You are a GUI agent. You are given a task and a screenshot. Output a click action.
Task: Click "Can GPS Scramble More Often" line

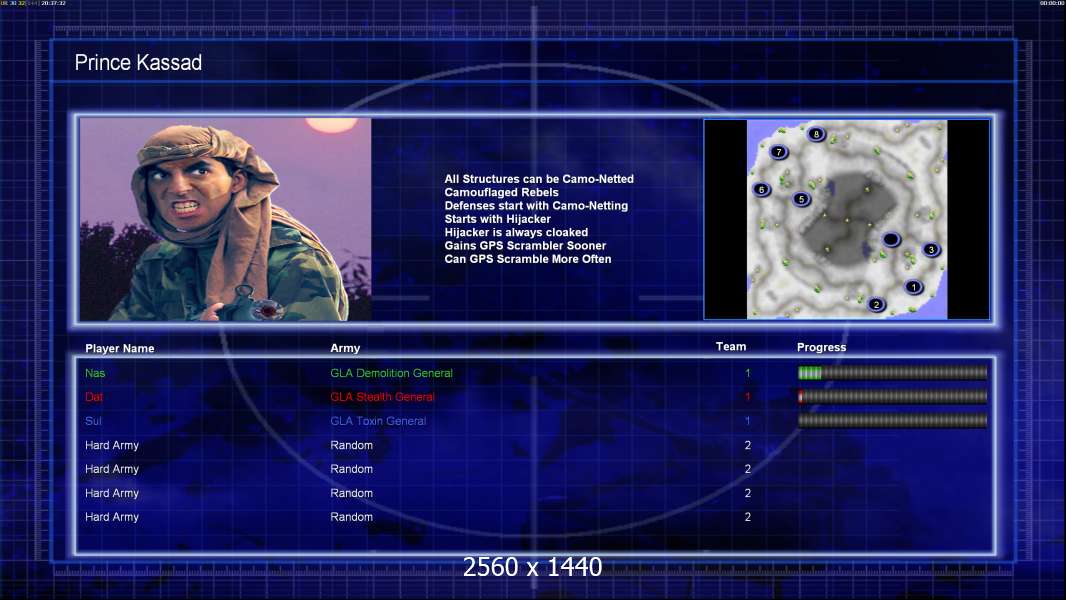(528, 259)
